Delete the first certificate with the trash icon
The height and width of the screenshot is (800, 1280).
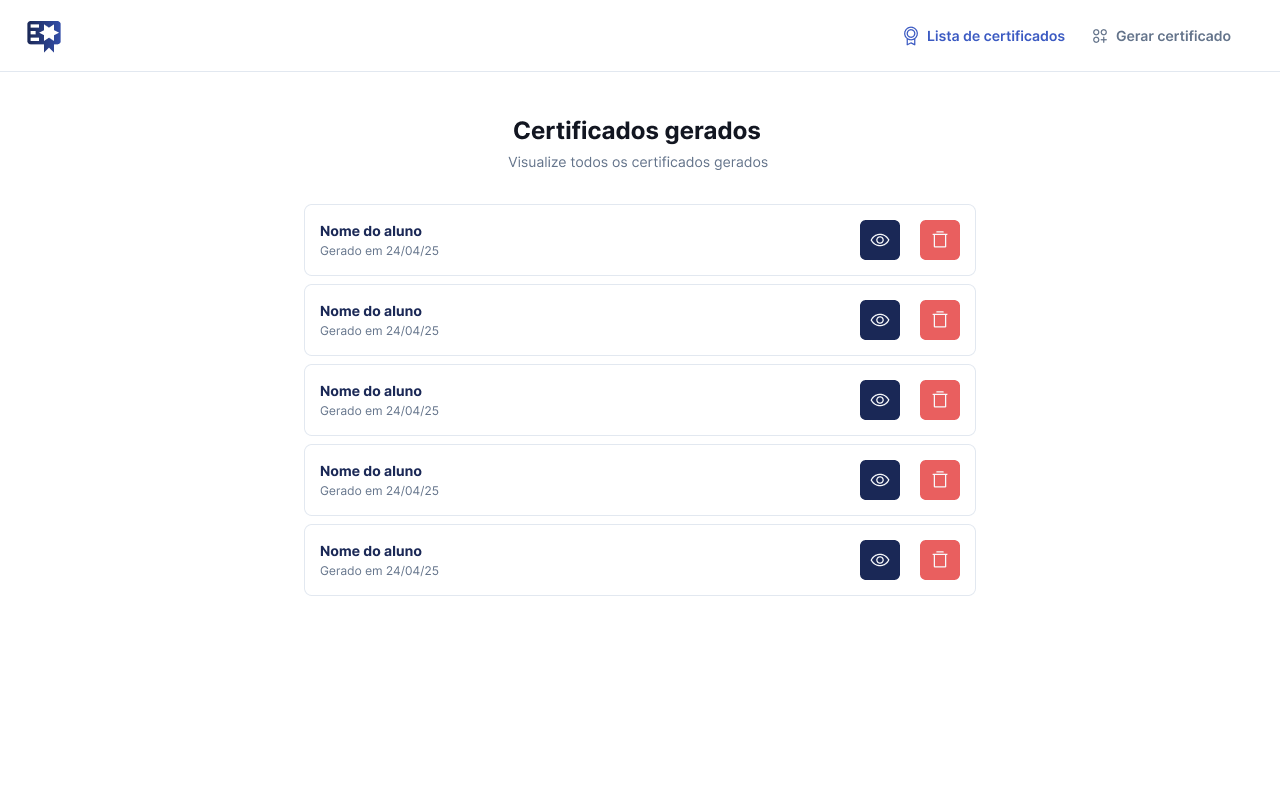tap(940, 240)
